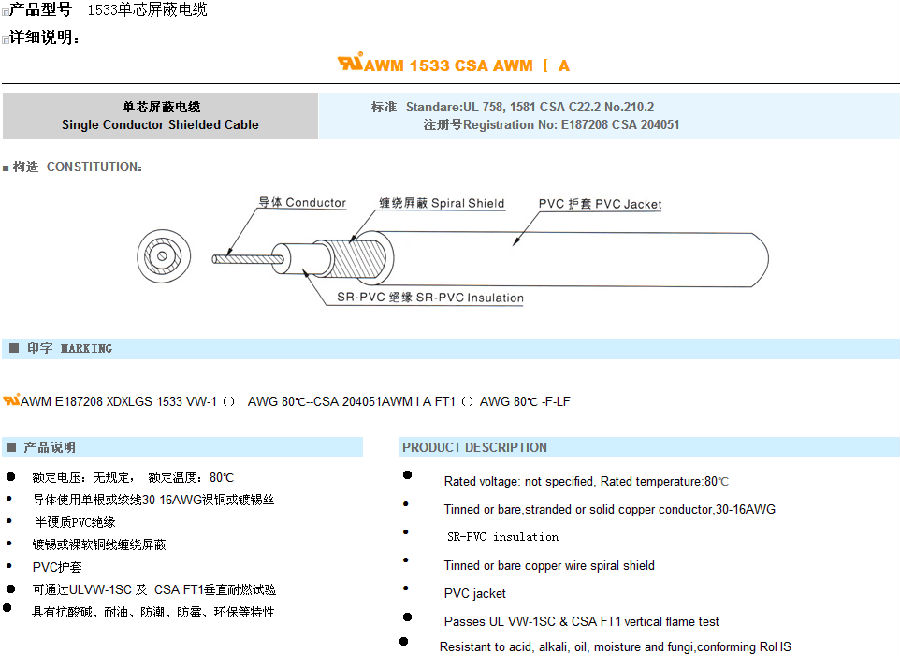Viewport: 900px width, 656px height.
Task: Click the 镀锡或裸软铜线缠绕屏蔽 line
Action: [x=99, y=544]
